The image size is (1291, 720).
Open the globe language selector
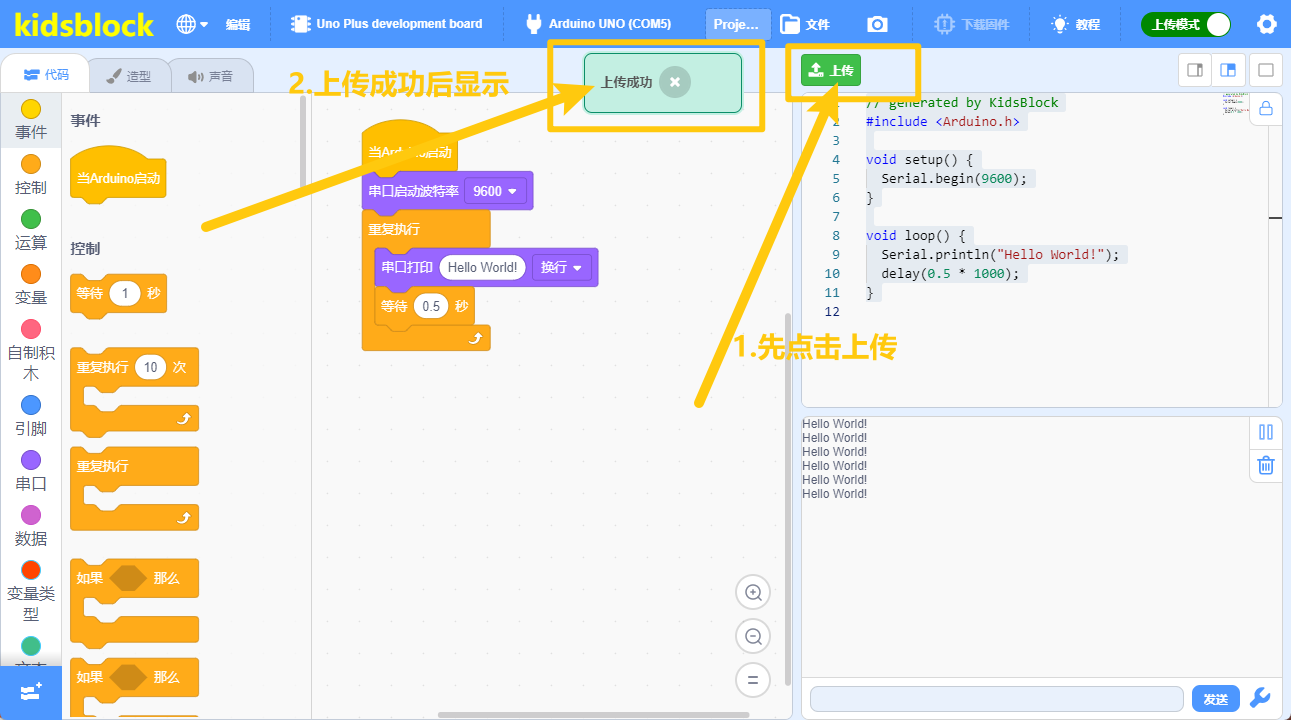click(x=191, y=24)
